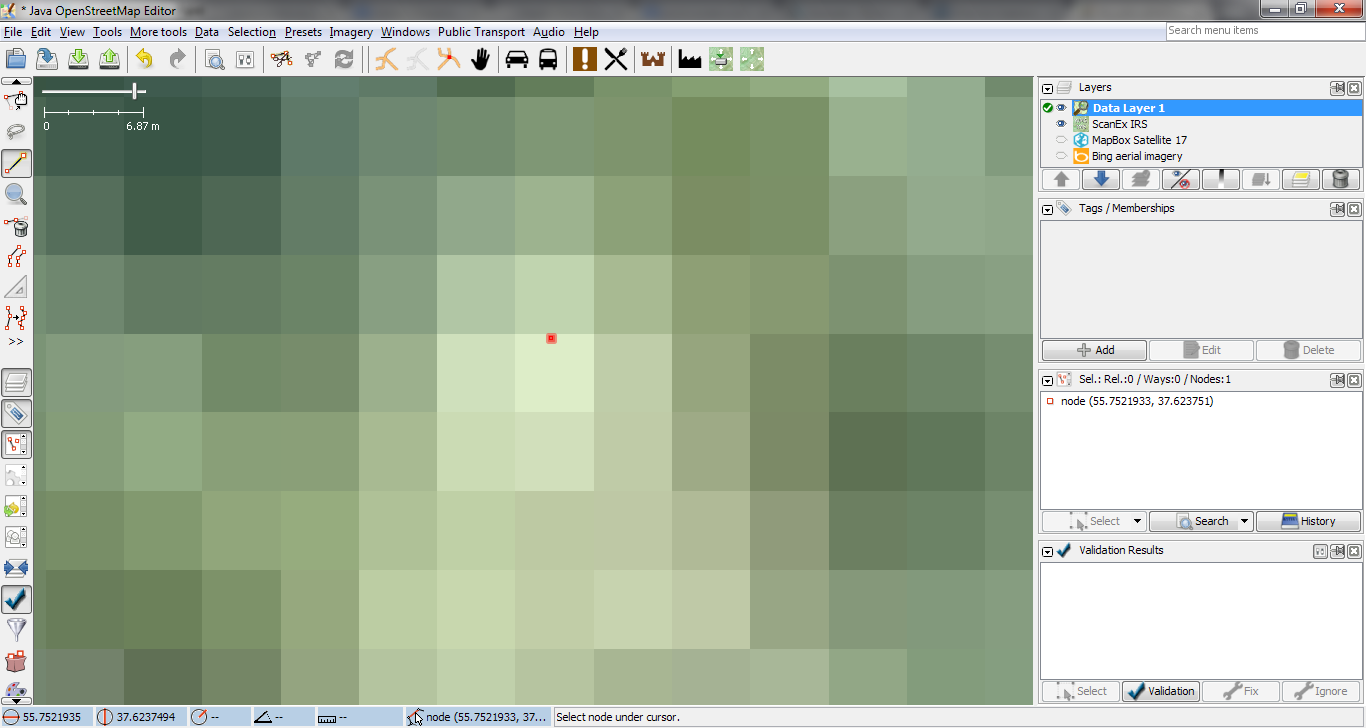This screenshot has height=728, width=1366.
Task: Activate the Zoom magnifier tool in sidebar
Action: coord(16,195)
